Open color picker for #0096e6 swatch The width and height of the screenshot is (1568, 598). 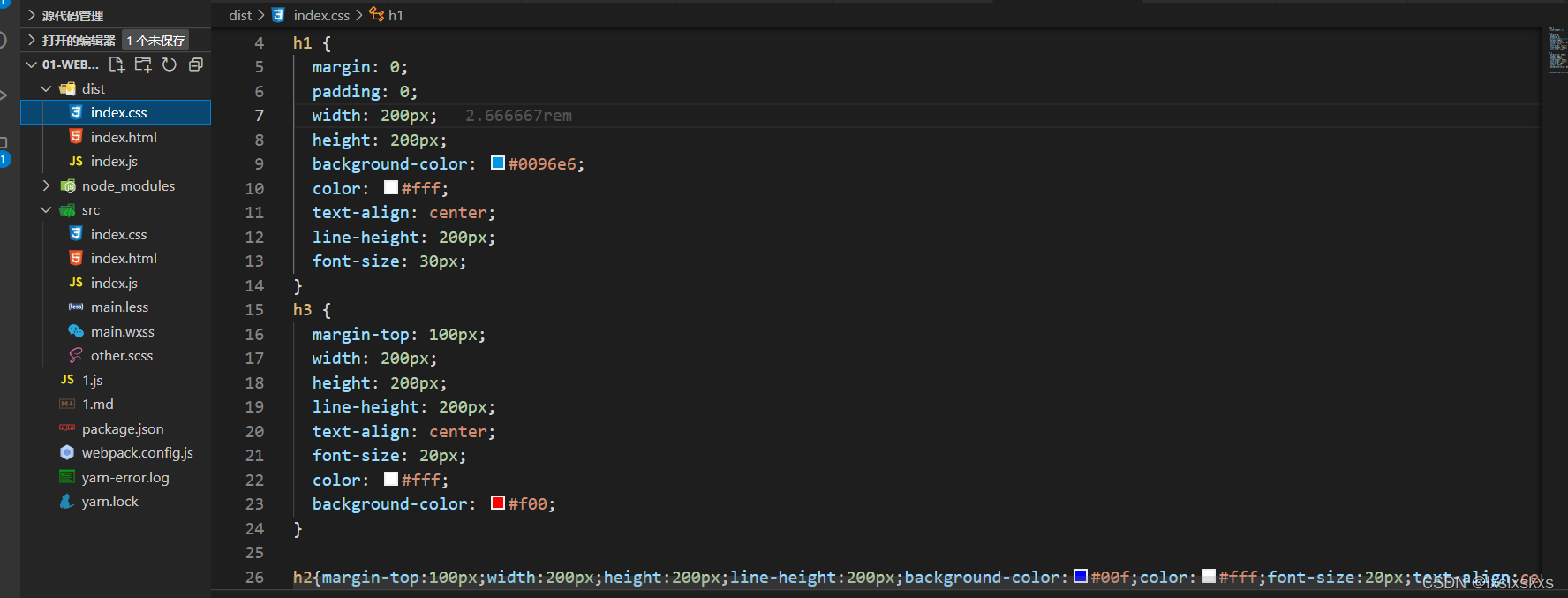point(498,163)
